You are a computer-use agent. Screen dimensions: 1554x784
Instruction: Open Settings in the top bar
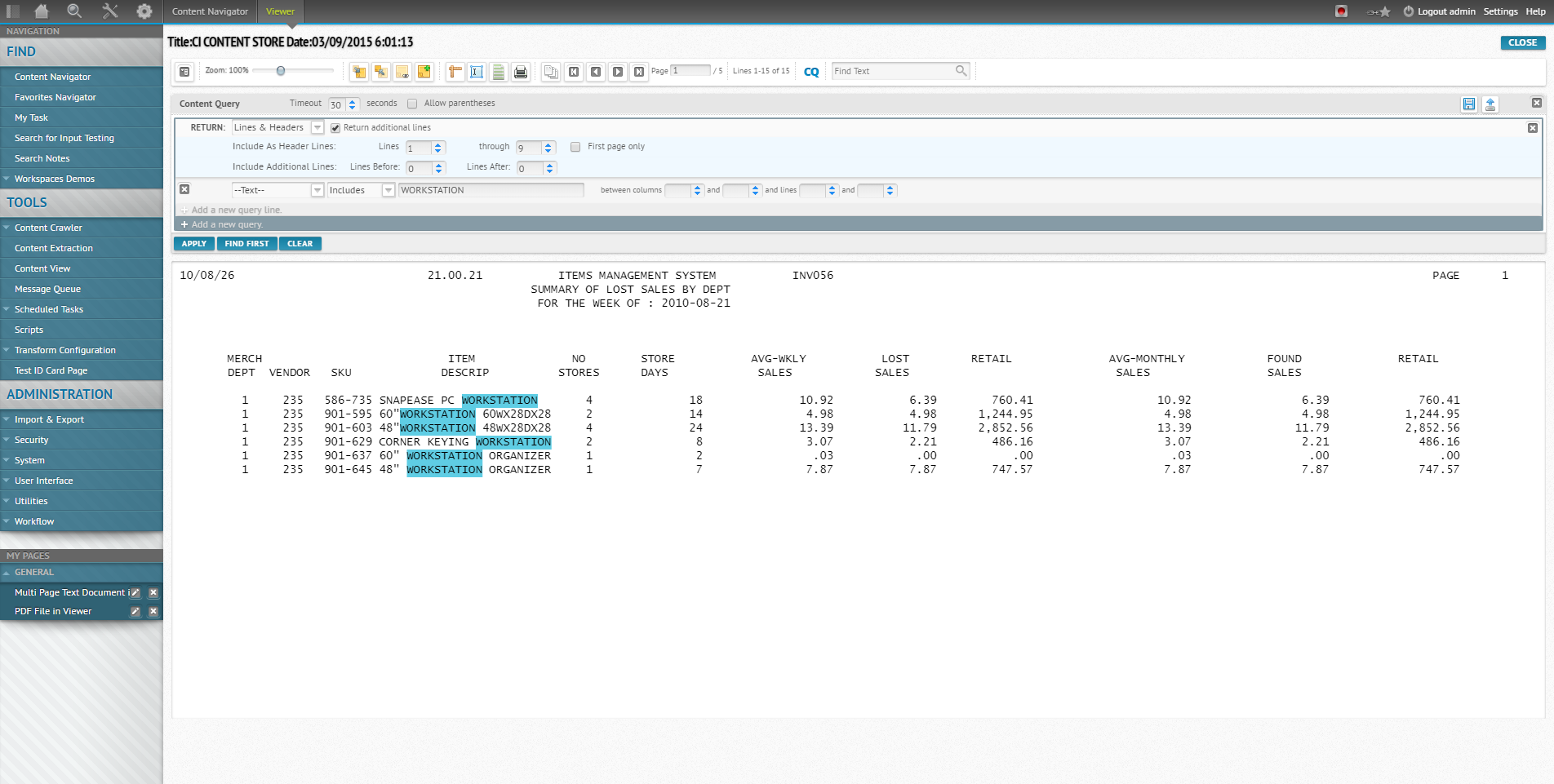click(x=1500, y=11)
